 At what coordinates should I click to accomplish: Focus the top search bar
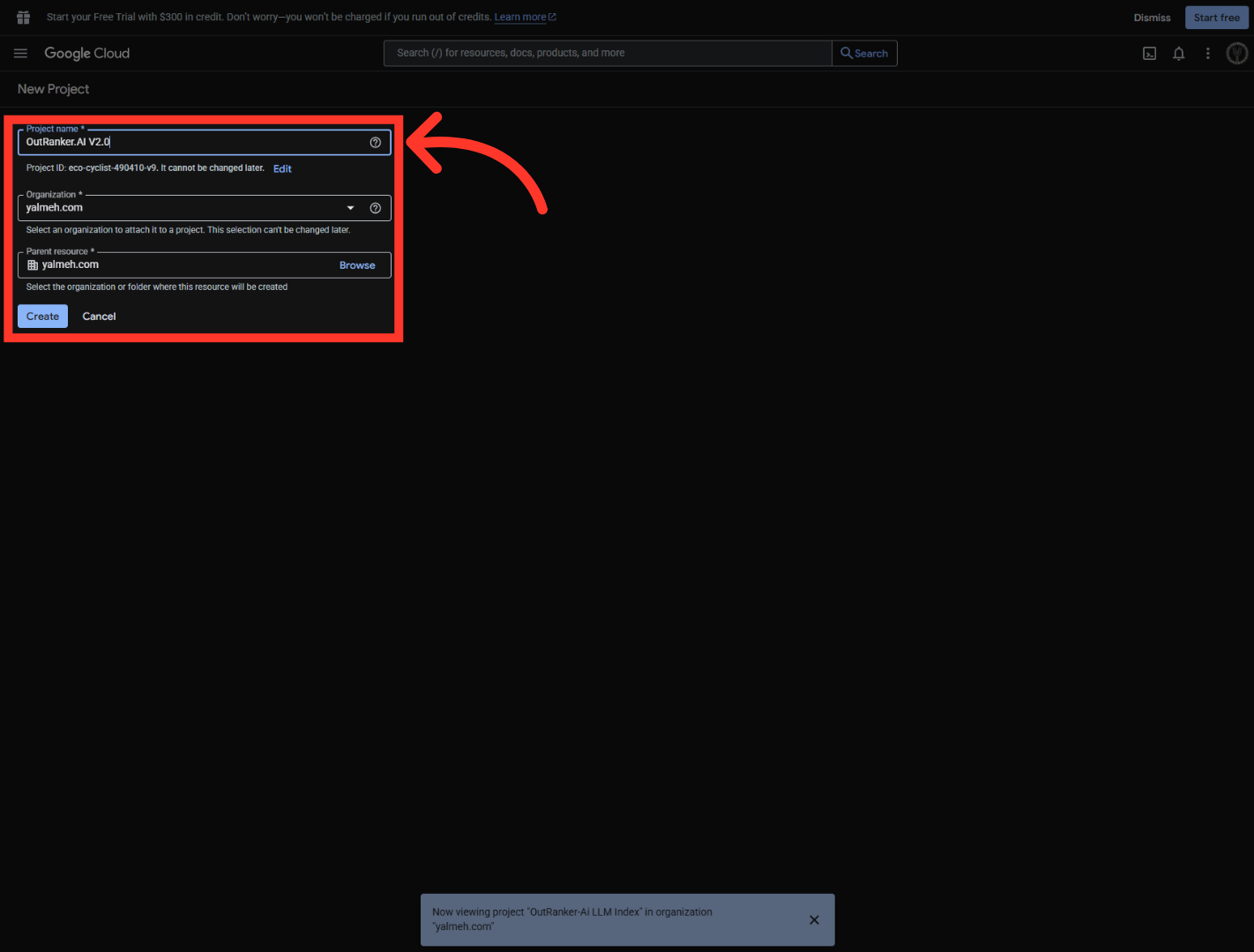(608, 54)
